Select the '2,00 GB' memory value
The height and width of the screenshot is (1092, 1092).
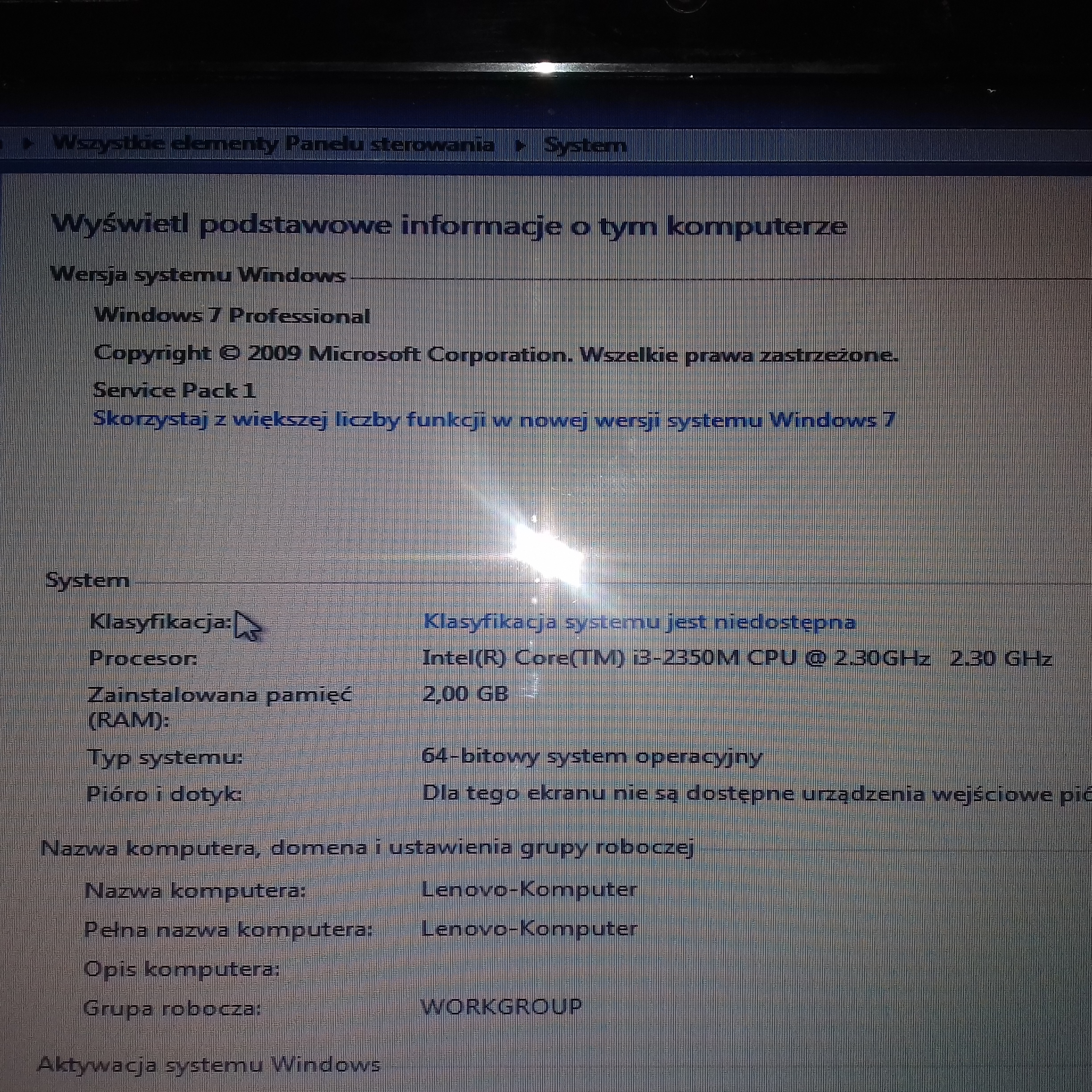click(465, 694)
